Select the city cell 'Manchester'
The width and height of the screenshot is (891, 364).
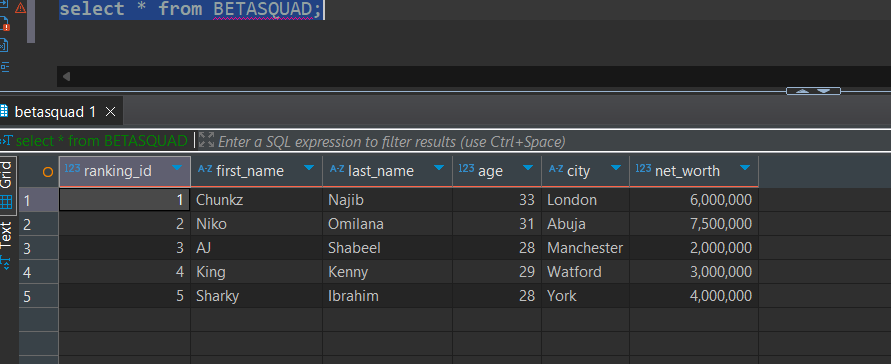pyautogui.click(x=585, y=248)
